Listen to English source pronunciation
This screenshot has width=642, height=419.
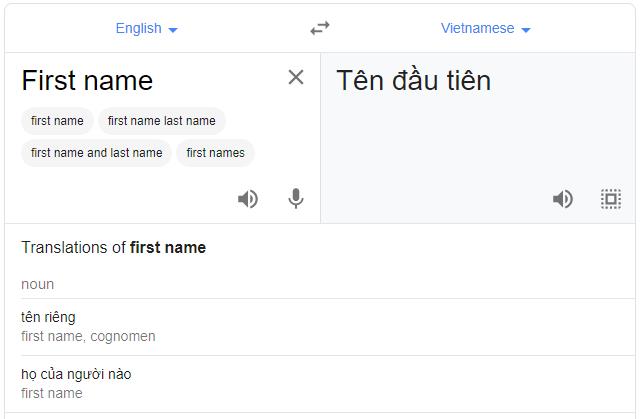point(248,199)
